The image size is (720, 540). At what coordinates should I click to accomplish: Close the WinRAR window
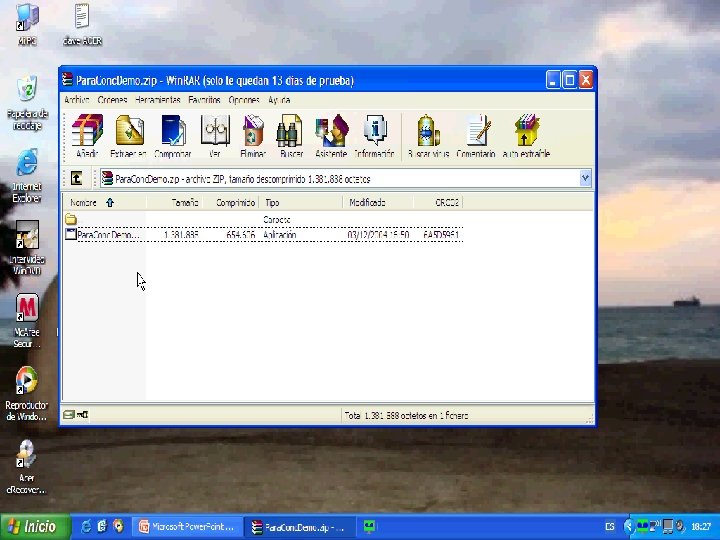pos(586,80)
